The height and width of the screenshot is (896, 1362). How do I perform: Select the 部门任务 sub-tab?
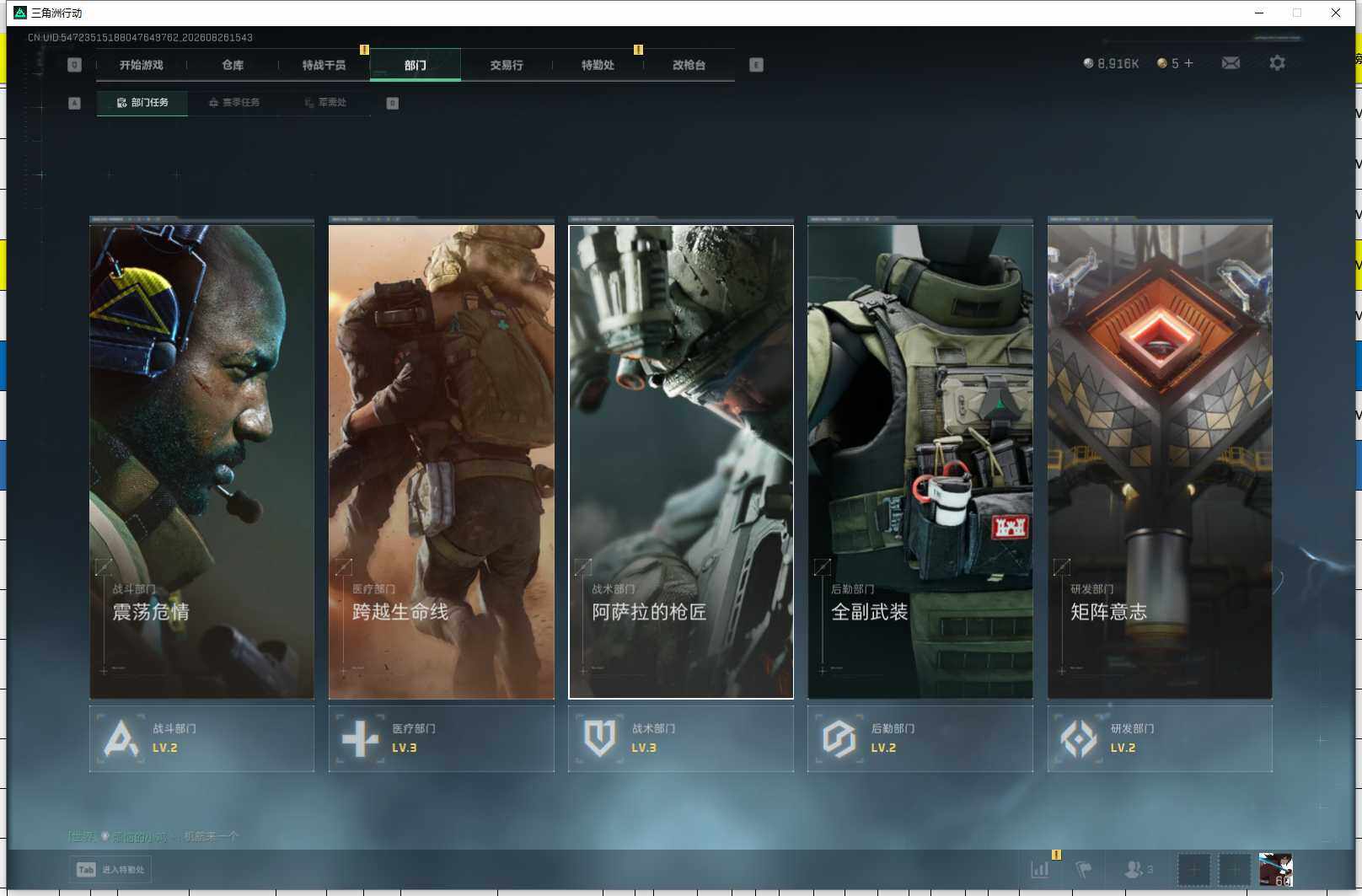coord(142,103)
